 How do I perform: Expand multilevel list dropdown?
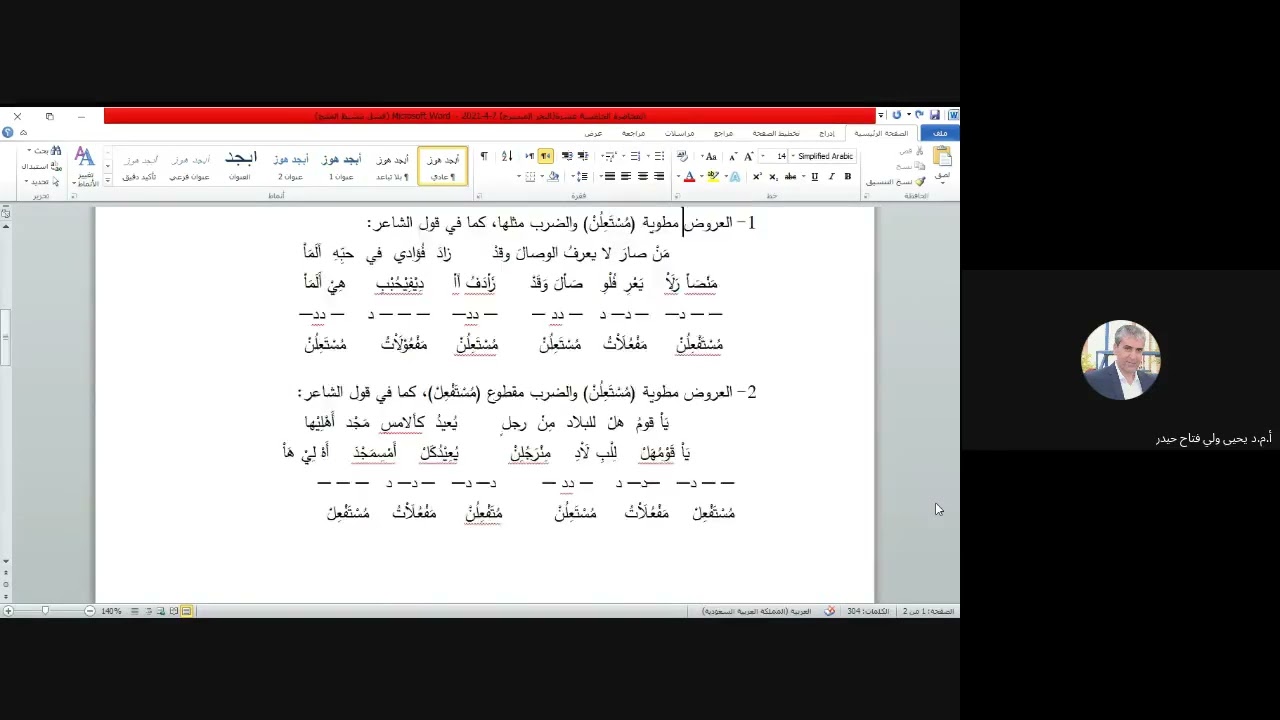[x=602, y=156]
